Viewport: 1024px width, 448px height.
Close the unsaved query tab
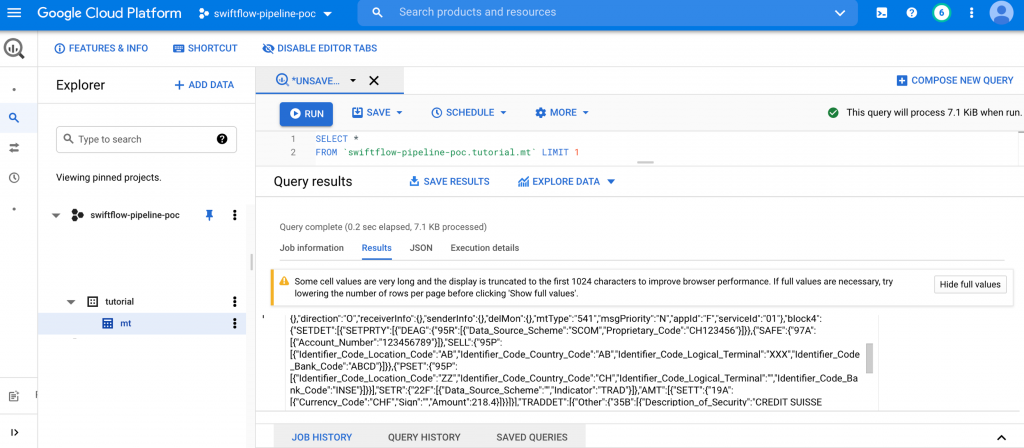[x=374, y=81]
